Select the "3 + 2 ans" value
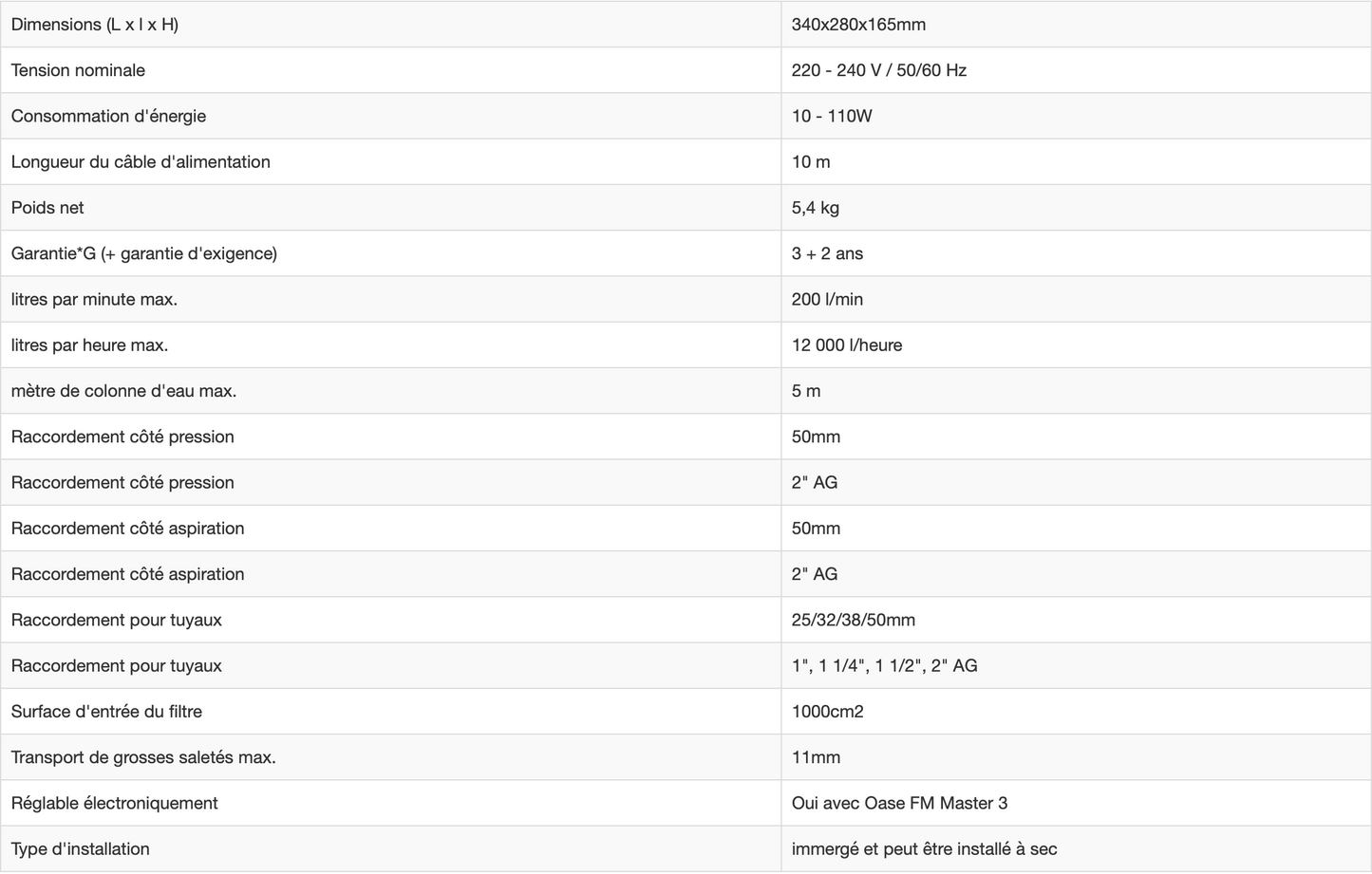This screenshot has height=874, width=1372. [827, 253]
